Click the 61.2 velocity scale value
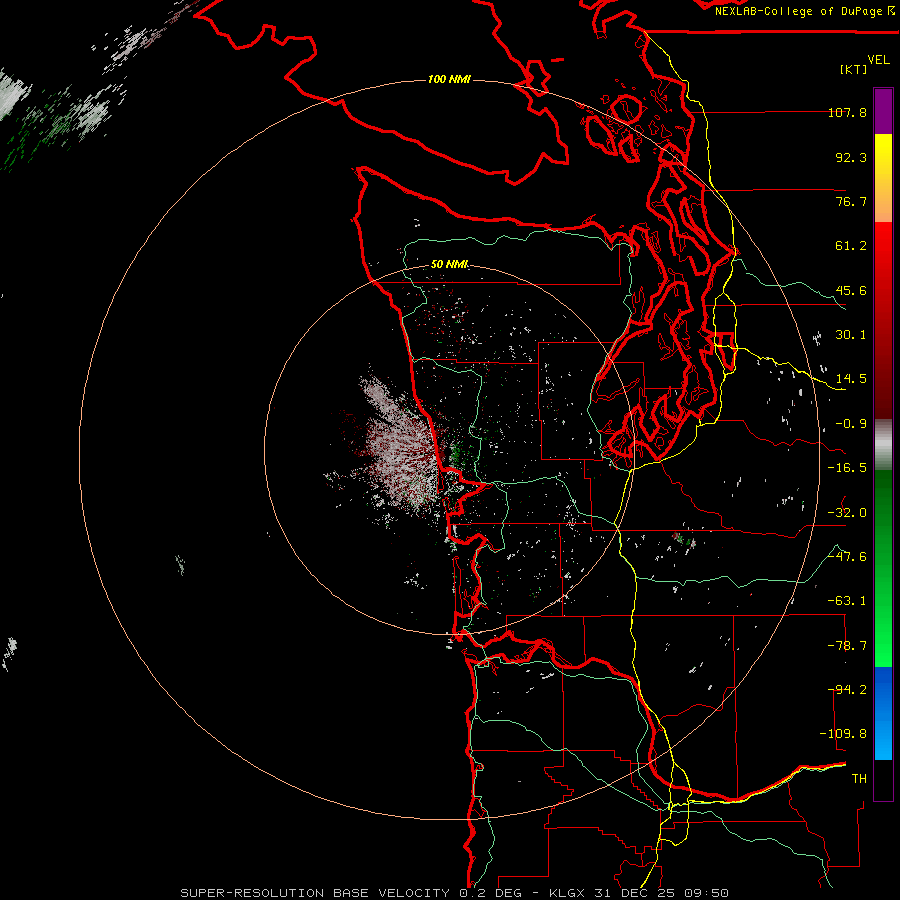 tap(851, 246)
